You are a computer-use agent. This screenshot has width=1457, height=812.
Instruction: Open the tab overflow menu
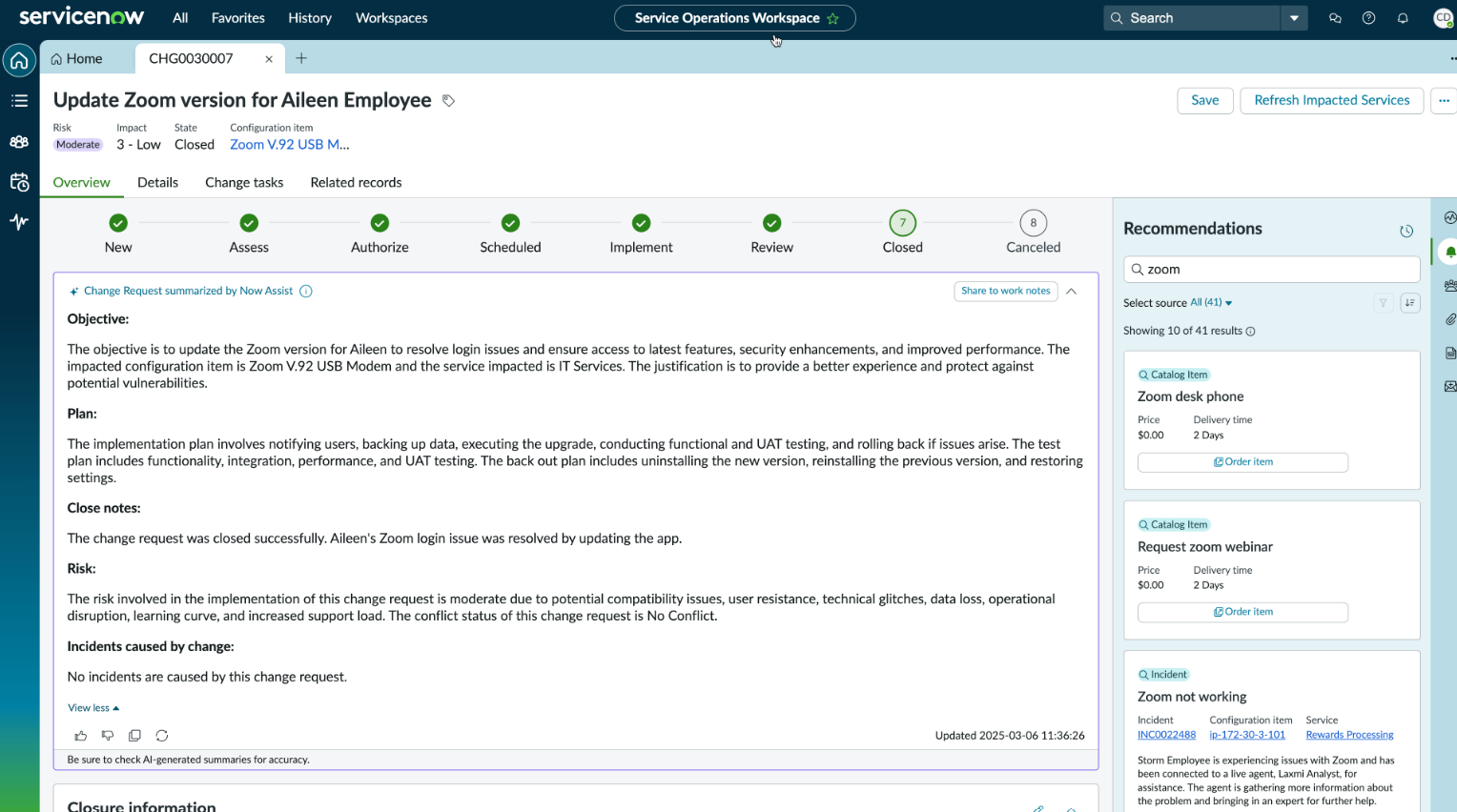(1452, 59)
